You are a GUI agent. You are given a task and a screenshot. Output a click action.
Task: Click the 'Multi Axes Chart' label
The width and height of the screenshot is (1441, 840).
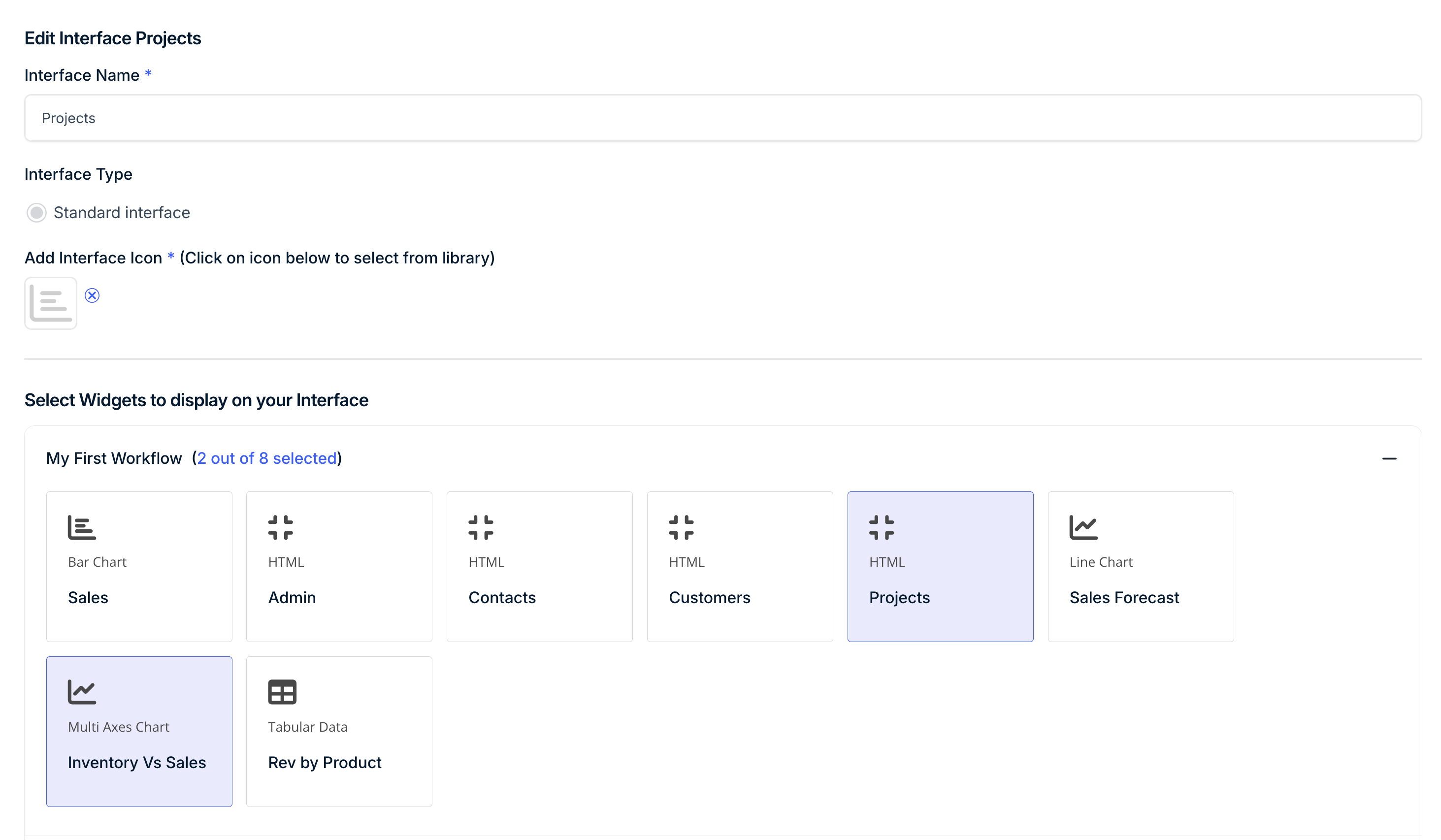118,727
